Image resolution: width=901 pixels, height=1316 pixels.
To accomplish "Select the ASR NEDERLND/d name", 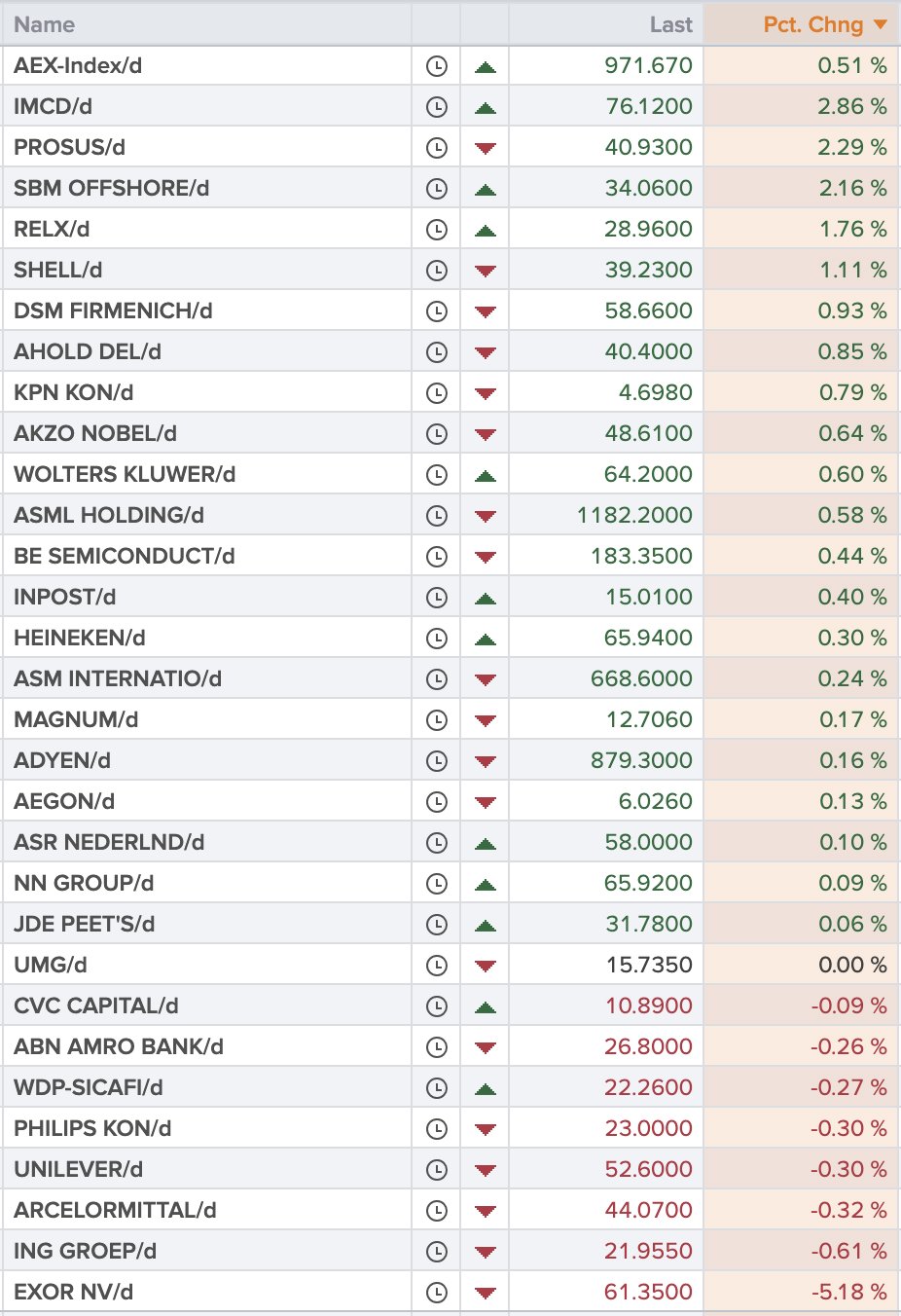I will [109, 843].
